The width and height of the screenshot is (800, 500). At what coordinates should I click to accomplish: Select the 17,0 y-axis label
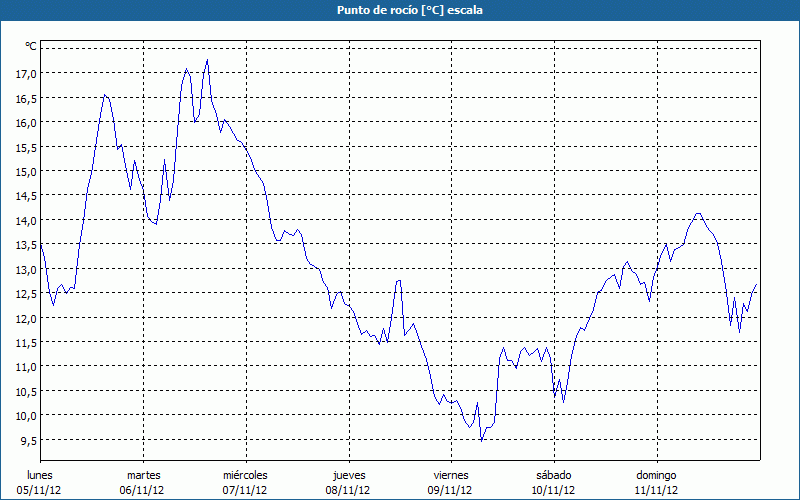click(x=25, y=73)
